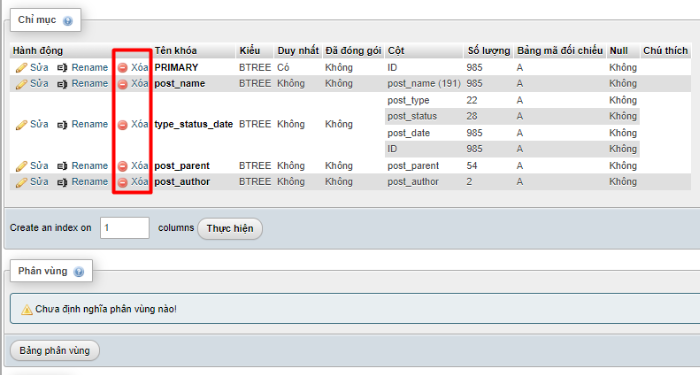700x375 pixels.
Task: Click the Rename link for PRIMARY index
Action: (x=90, y=67)
